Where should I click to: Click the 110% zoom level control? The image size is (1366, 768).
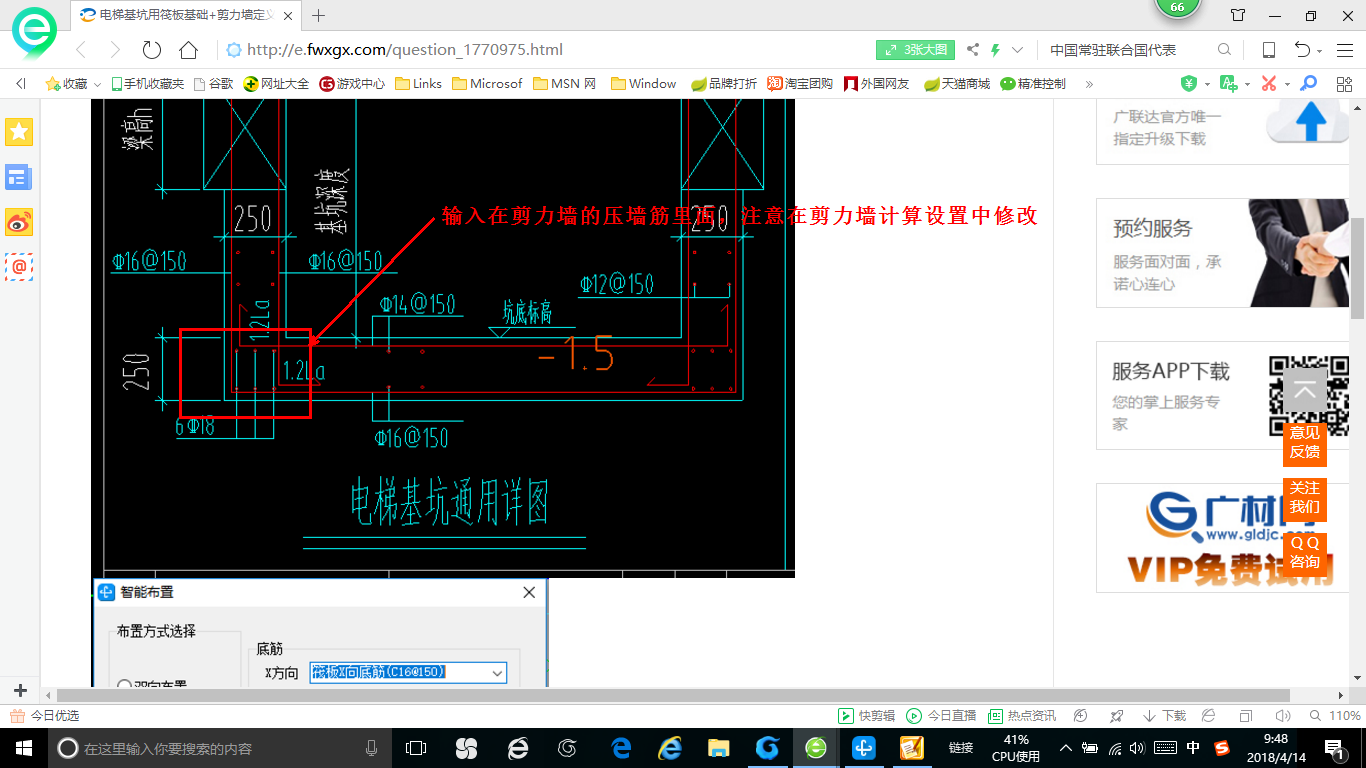click(x=1336, y=716)
